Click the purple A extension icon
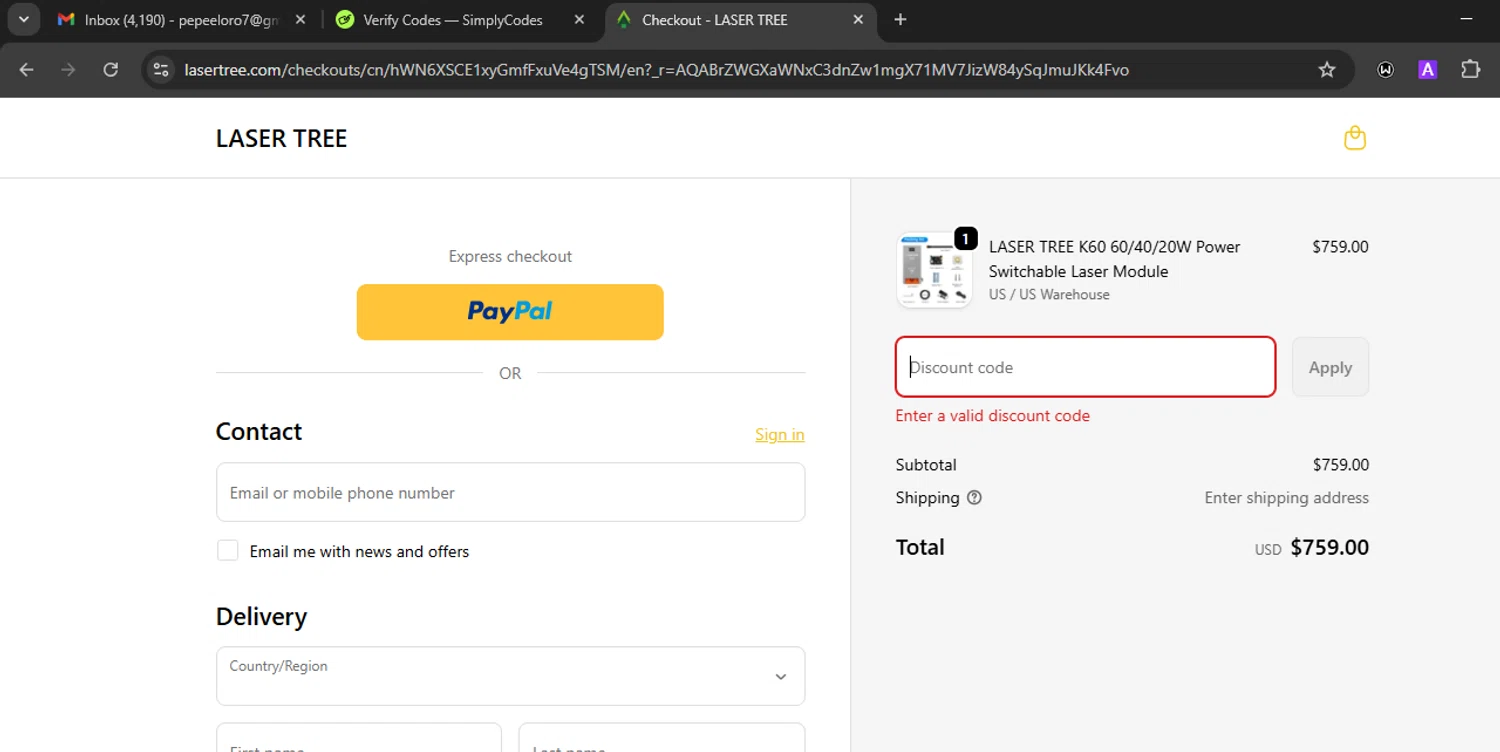The image size is (1500, 752). click(1428, 70)
